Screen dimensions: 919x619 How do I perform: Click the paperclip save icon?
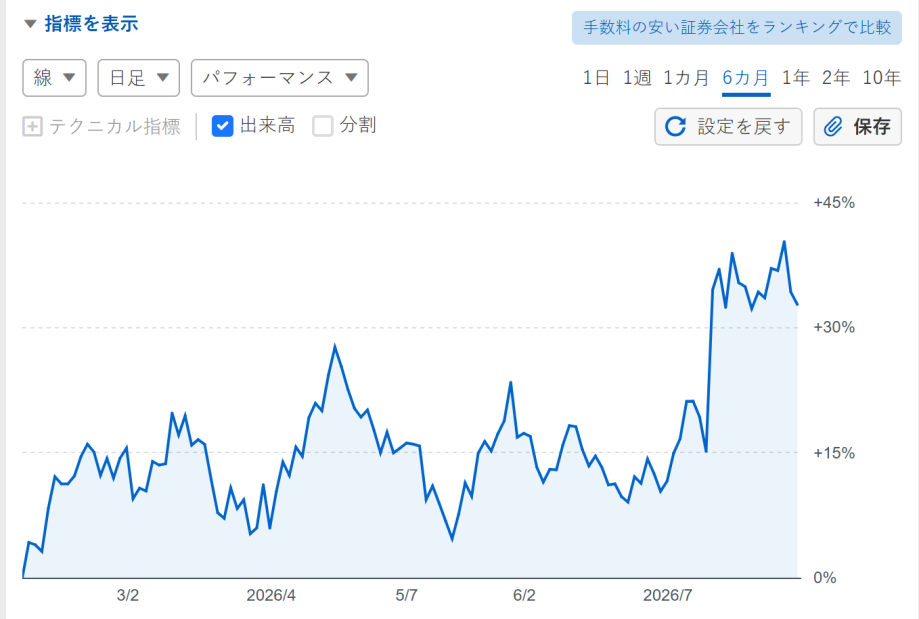point(833,126)
